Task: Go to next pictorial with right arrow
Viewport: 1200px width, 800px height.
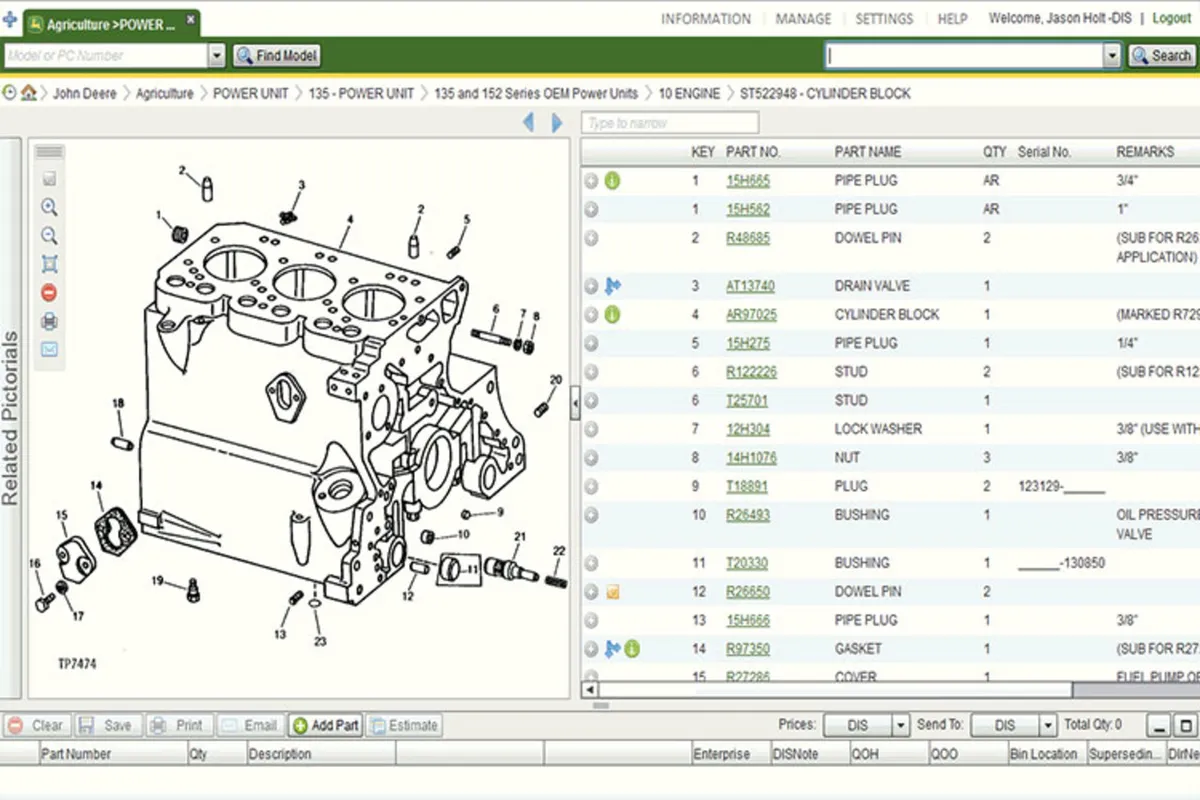Action: tap(556, 123)
